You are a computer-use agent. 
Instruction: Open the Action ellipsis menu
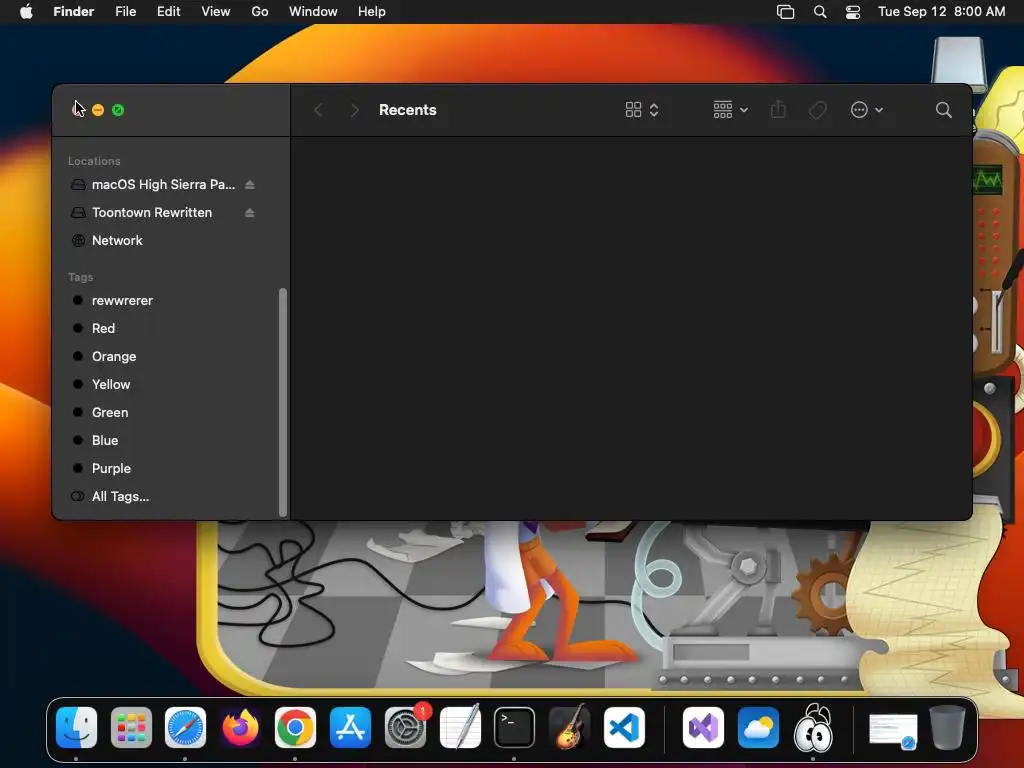pyautogui.click(x=867, y=110)
